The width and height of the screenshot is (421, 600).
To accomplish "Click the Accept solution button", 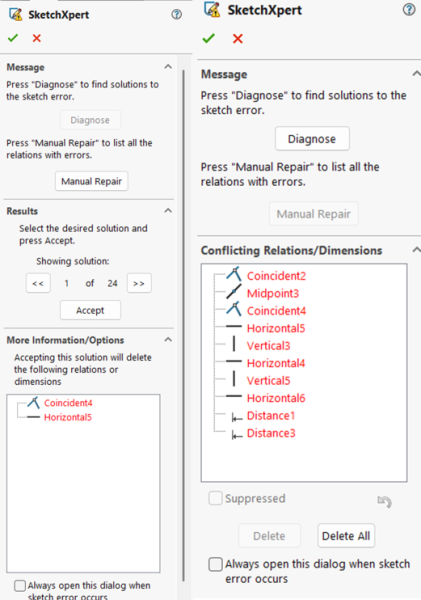I will [90, 310].
